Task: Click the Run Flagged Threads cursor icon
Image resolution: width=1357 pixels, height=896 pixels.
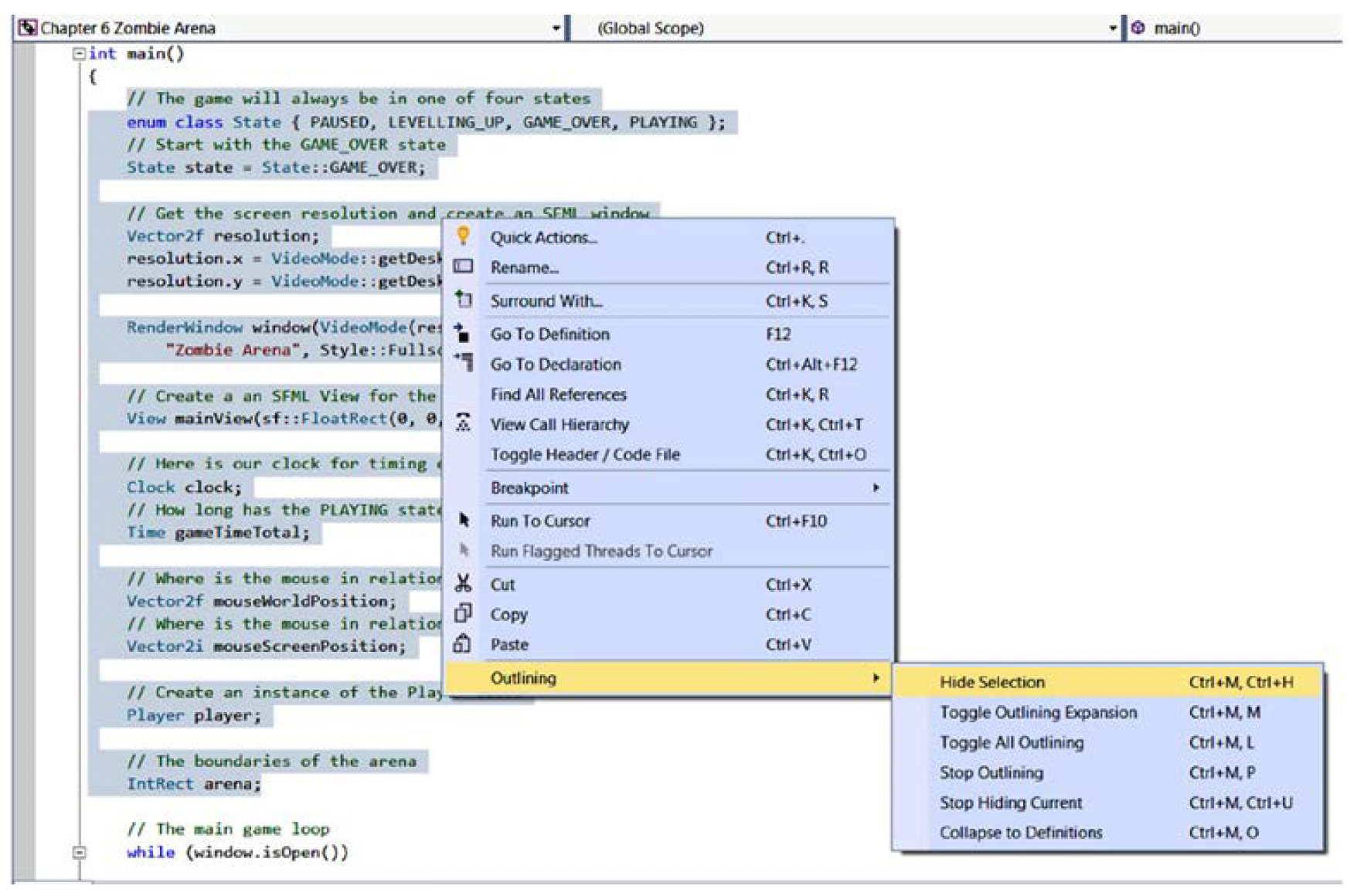Action: pos(464,550)
